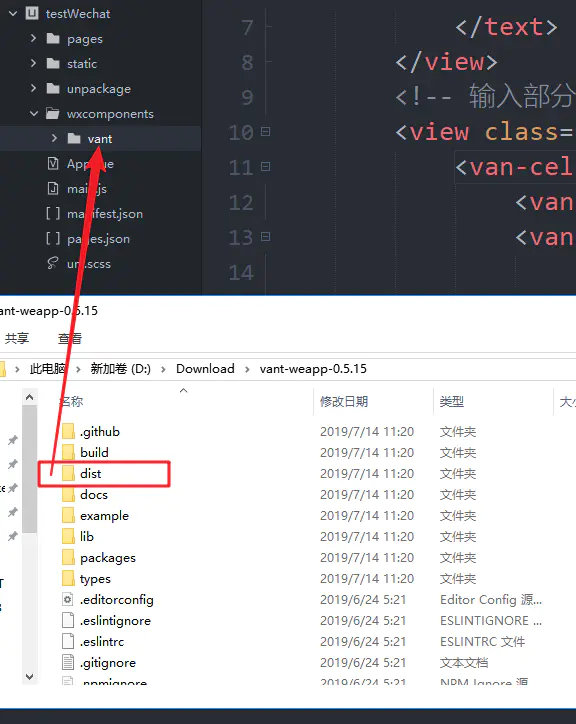The width and height of the screenshot is (576, 724).
Task: Expand the unpackage folder chevron
Action: (33, 88)
